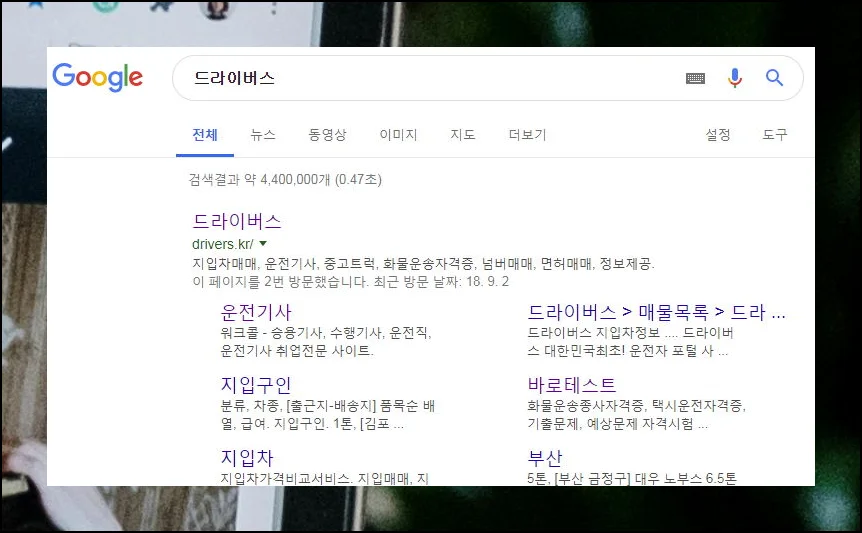Open the 부산 sitelink
Image resolution: width=862 pixels, height=533 pixels.
pyautogui.click(x=545, y=458)
